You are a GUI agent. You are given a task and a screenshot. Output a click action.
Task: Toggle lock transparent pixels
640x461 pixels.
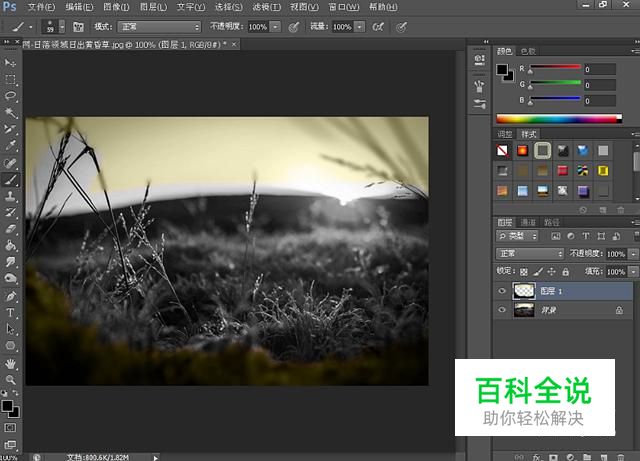(524, 272)
